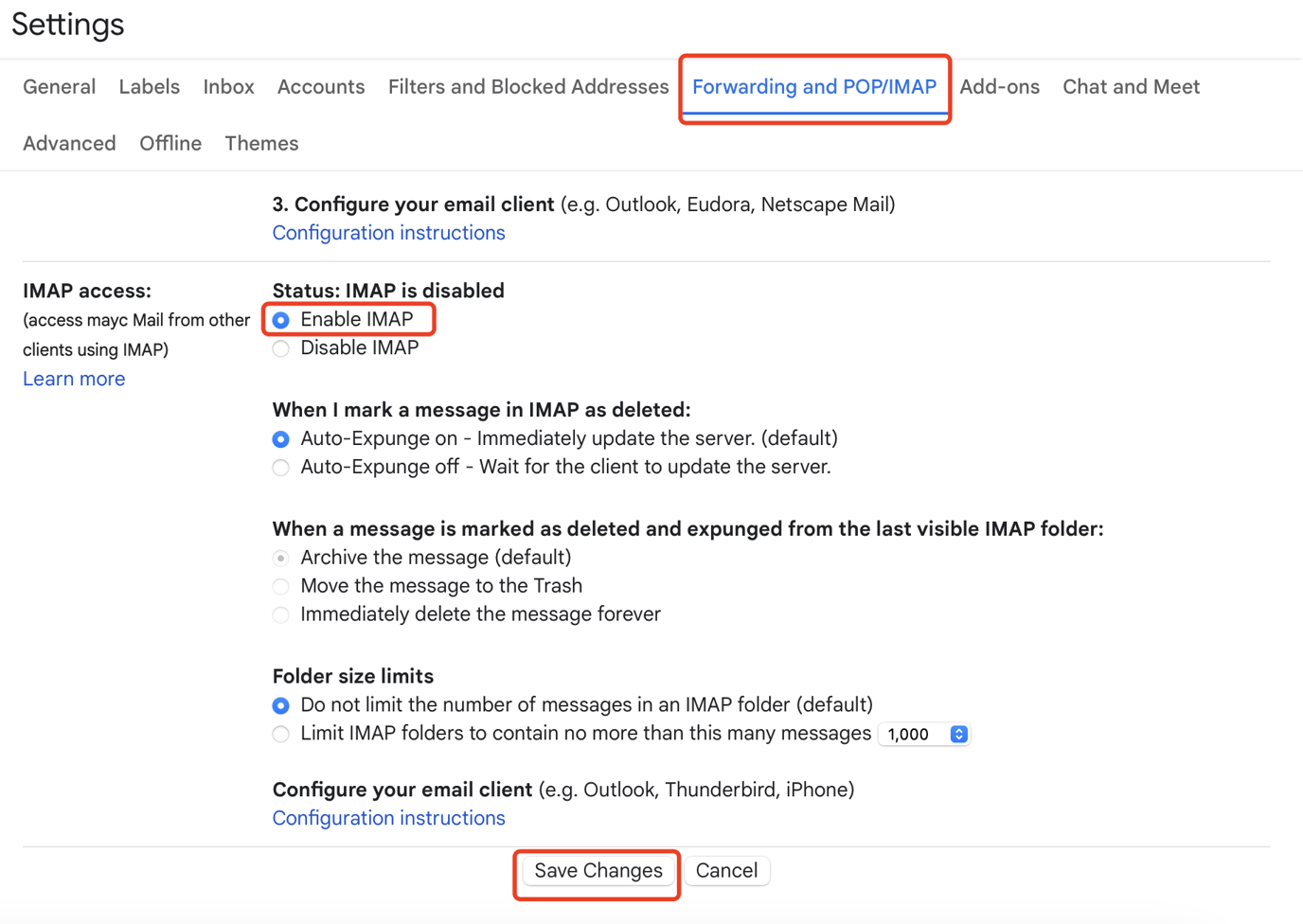Select Move the message to the Trash
Image resolution: width=1303 pixels, height=924 pixels.
pyautogui.click(x=280, y=587)
